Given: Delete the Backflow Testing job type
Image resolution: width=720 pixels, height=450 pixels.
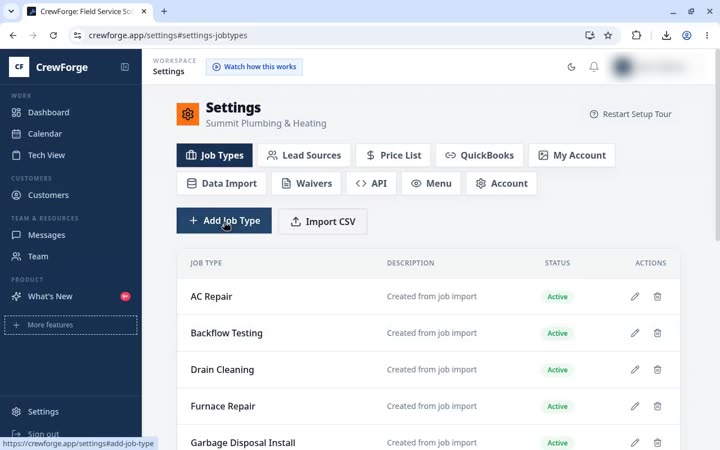Looking at the screenshot, I should pyautogui.click(x=657, y=333).
